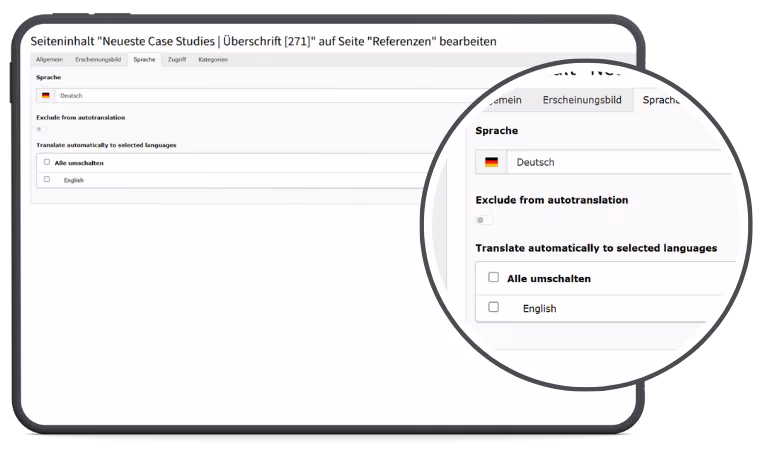Viewport: 760px width, 450px height.
Task: Click the enlarged English label text
Action: click(x=539, y=308)
